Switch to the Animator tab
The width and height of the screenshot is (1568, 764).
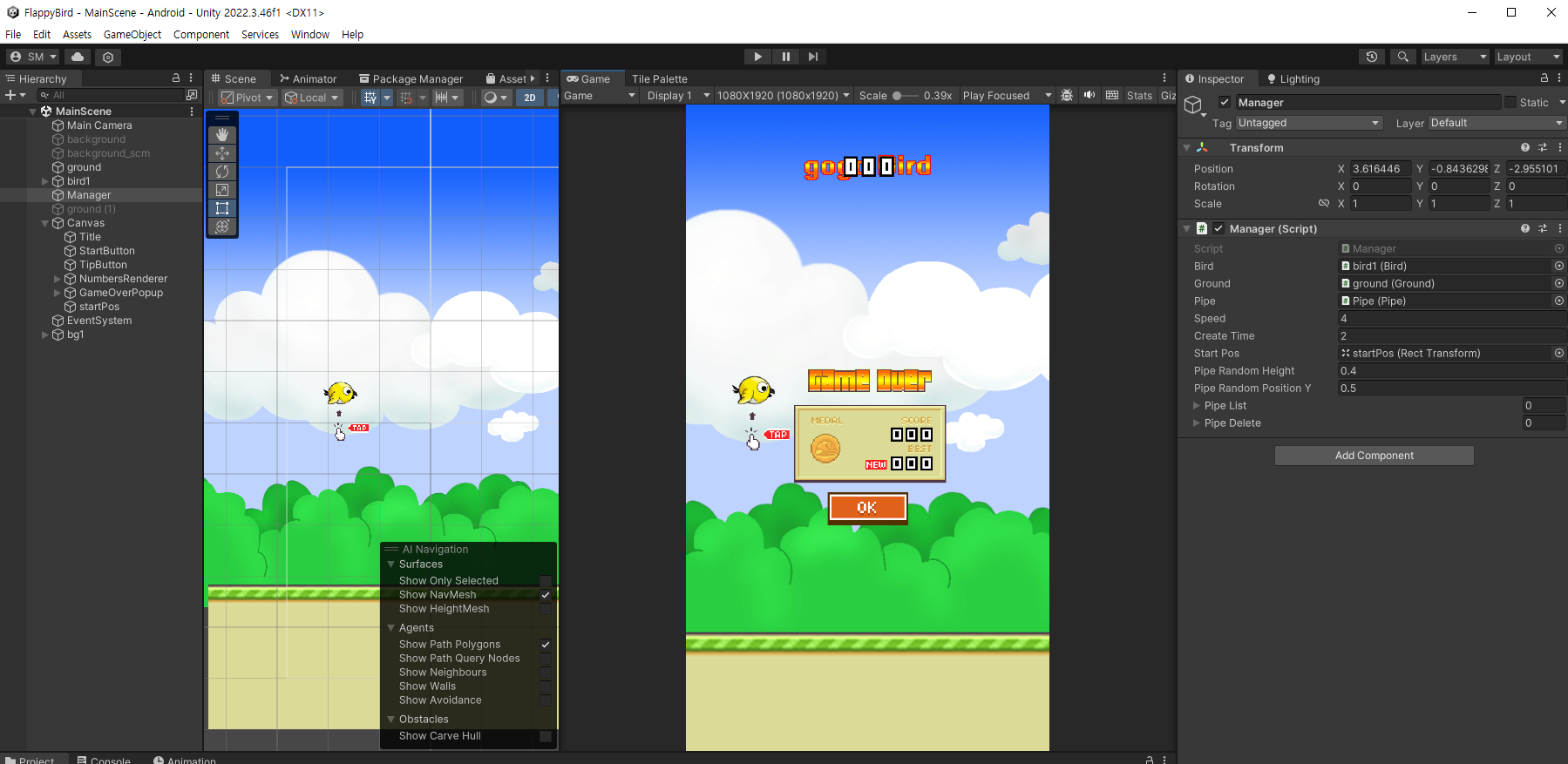click(308, 78)
